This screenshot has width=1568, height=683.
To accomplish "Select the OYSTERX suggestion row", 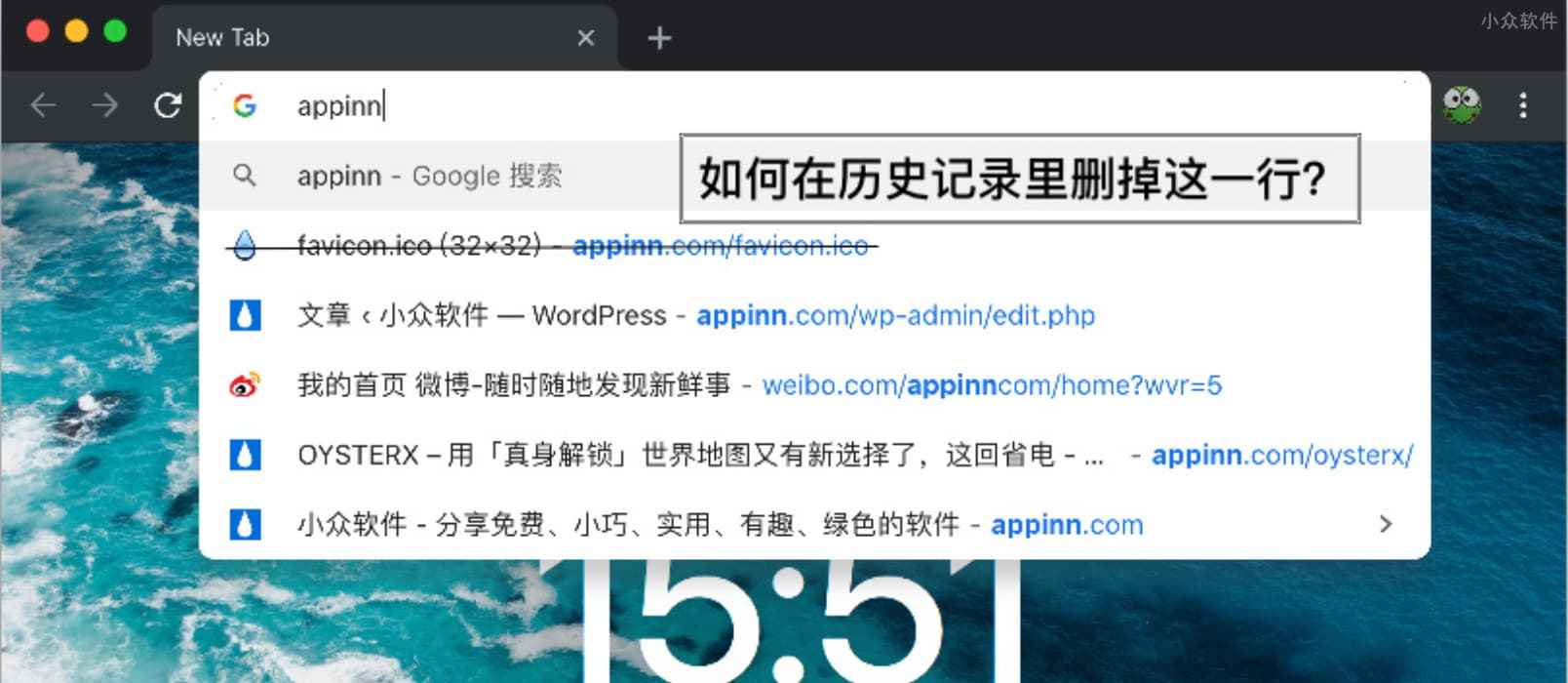I will (814, 455).
